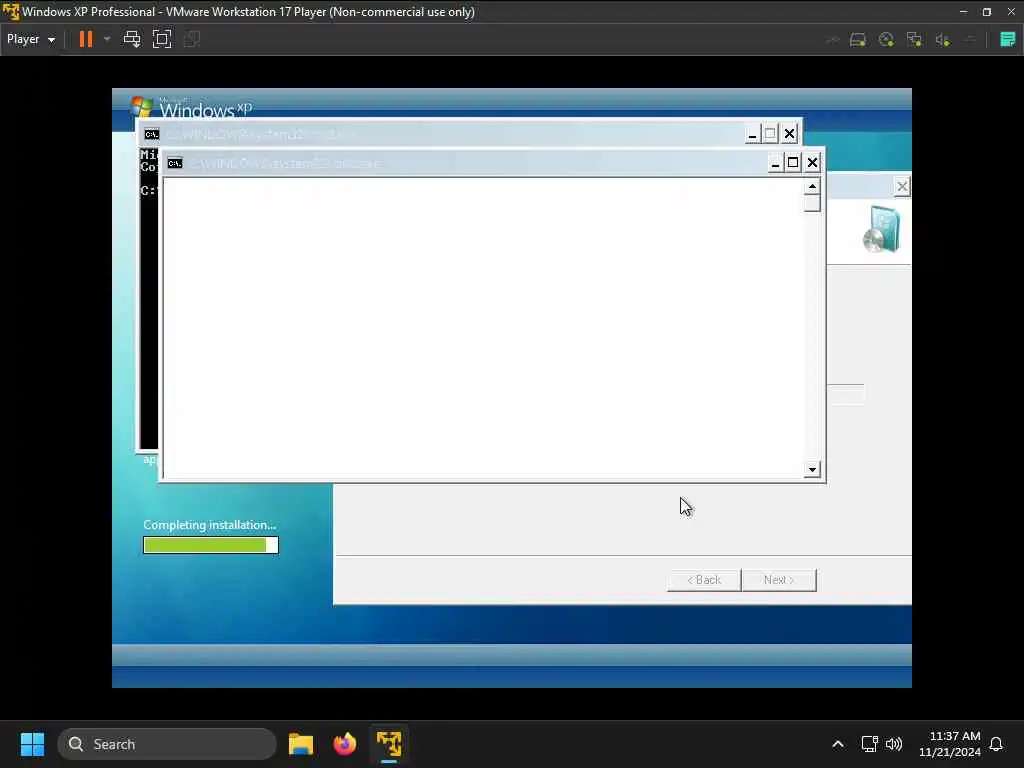Click the greyed Back button in setup wizard
This screenshot has width=1024, height=768.
[704, 580]
